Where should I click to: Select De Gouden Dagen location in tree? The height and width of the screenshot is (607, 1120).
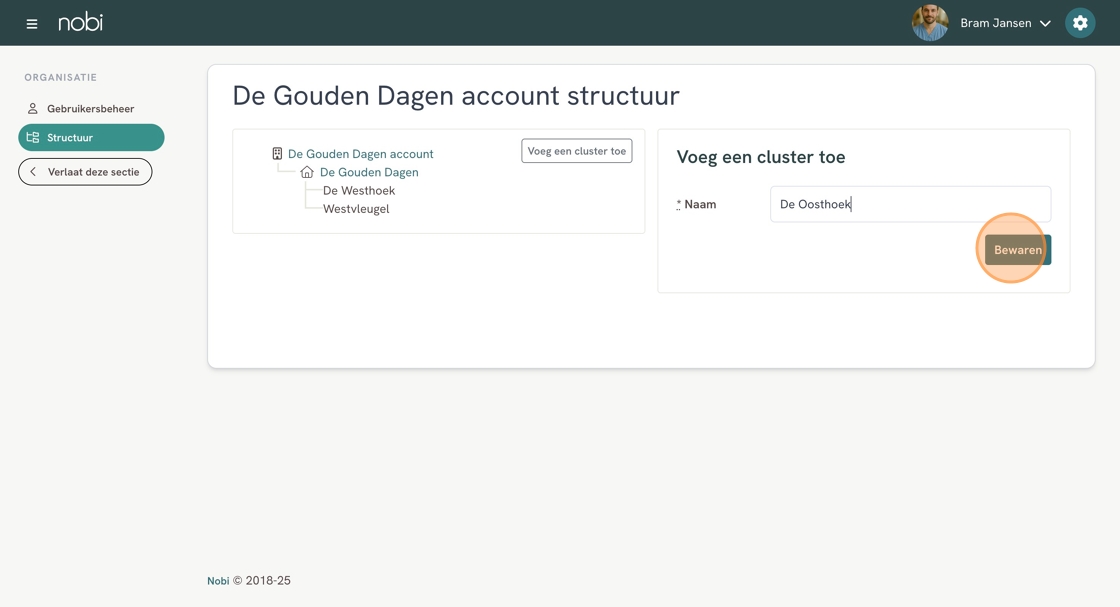[369, 172]
